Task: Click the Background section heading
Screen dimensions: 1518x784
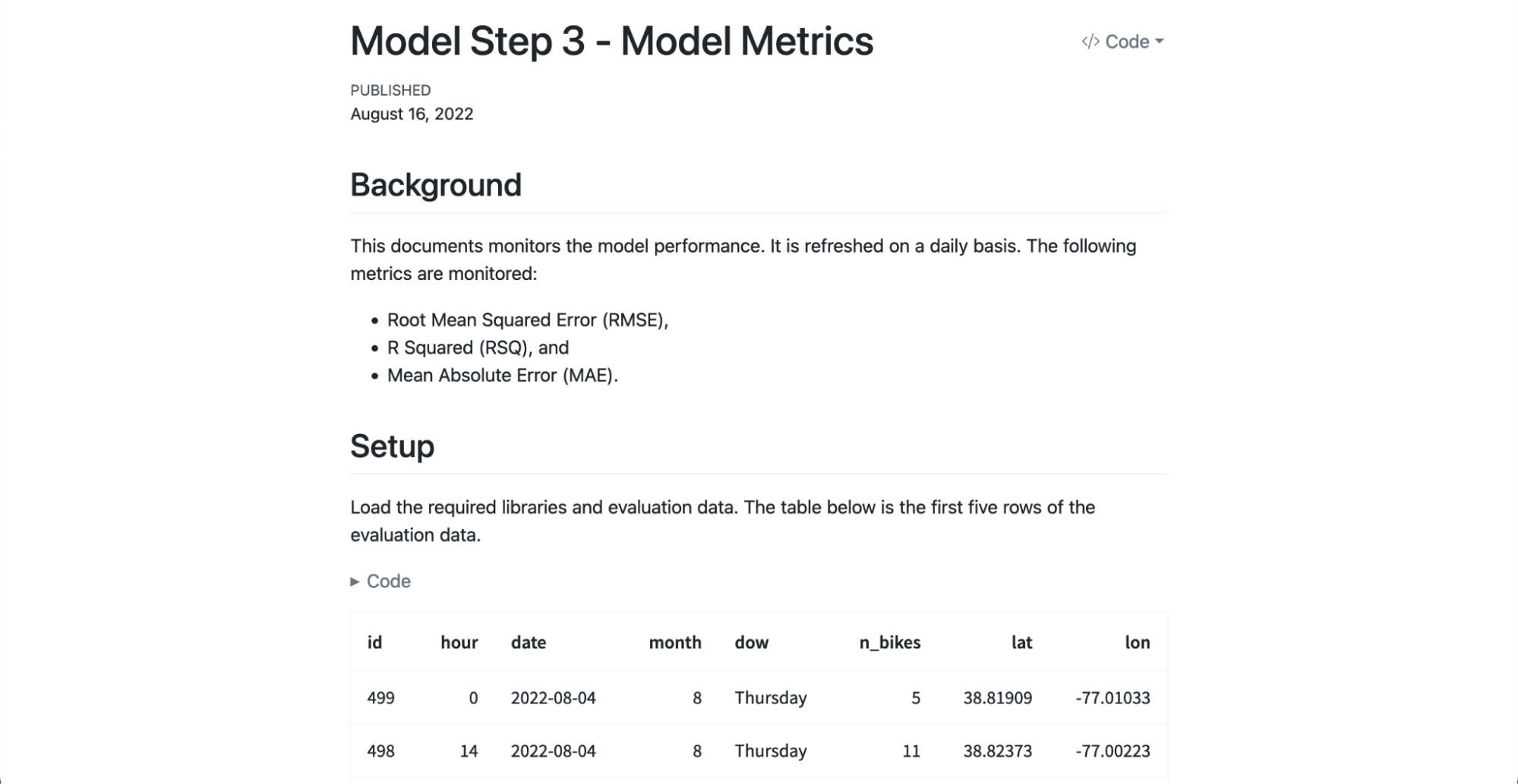Action: pyautogui.click(x=436, y=185)
